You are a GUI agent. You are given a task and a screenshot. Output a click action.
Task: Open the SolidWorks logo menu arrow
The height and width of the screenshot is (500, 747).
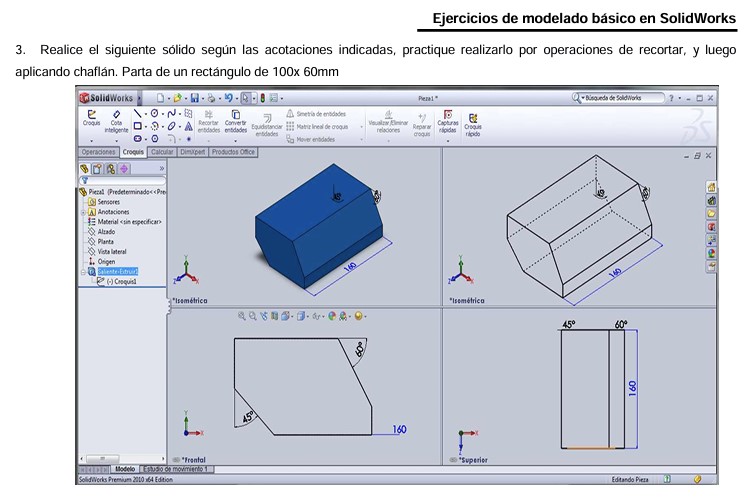pyautogui.click(x=140, y=98)
